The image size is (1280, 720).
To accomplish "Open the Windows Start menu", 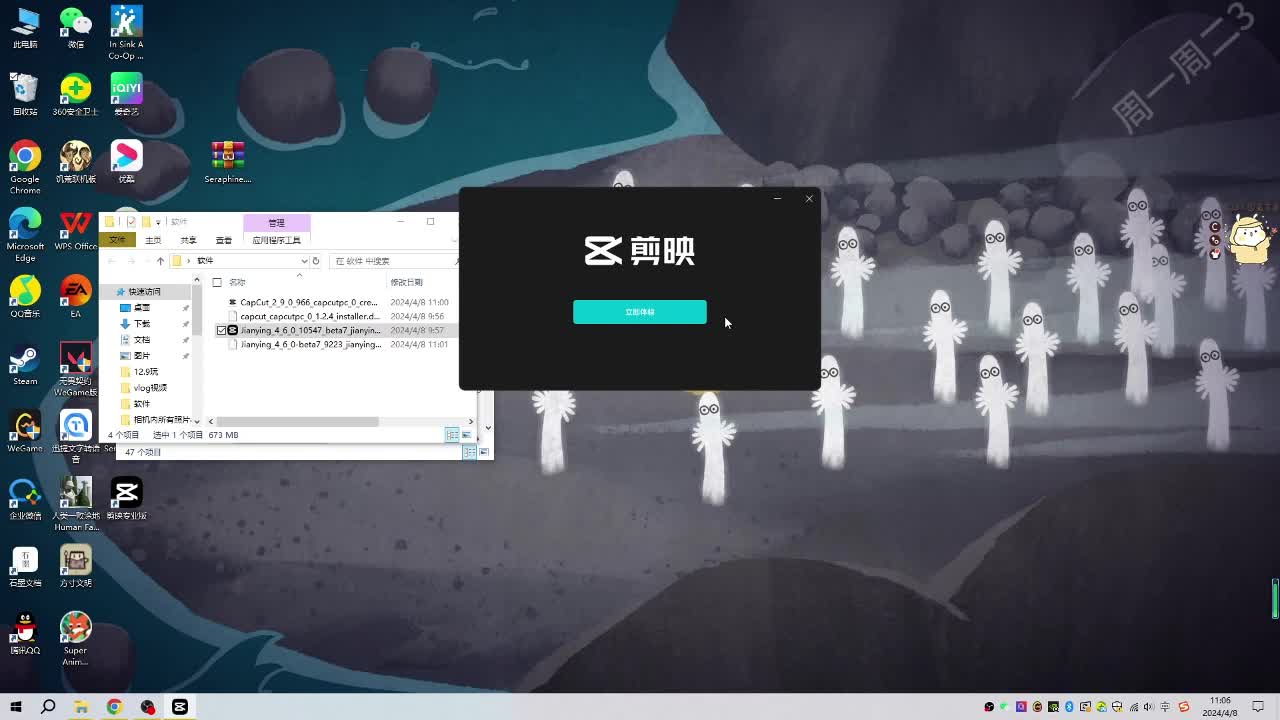I will tap(15, 707).
